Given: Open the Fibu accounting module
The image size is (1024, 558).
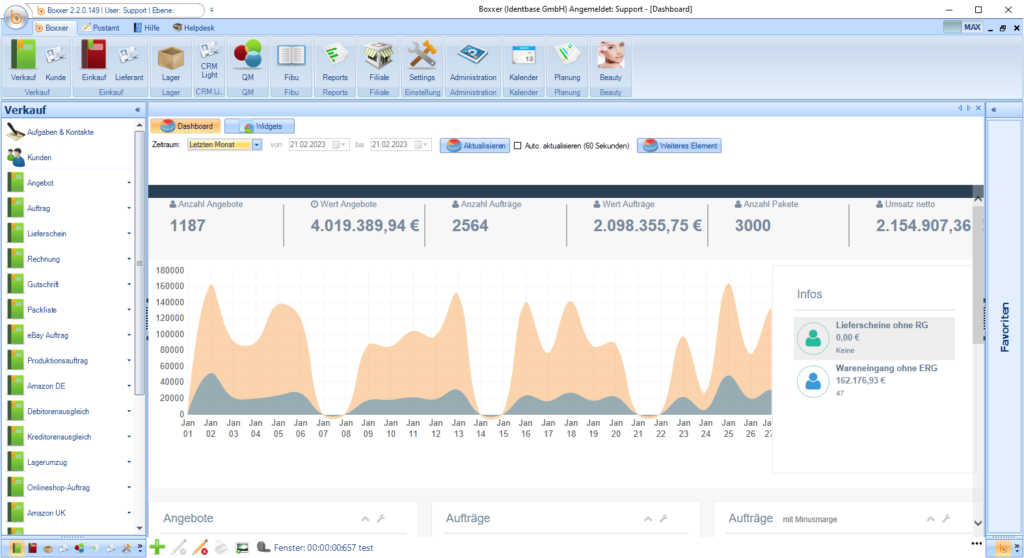Looking at the screenshot, I should [x=291, y=61].
